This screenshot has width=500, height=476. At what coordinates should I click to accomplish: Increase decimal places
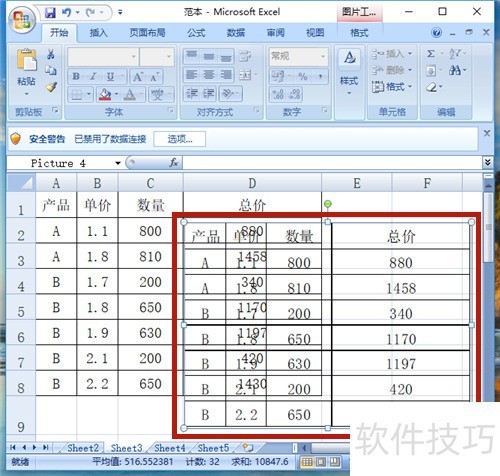[x=278, y=95]
